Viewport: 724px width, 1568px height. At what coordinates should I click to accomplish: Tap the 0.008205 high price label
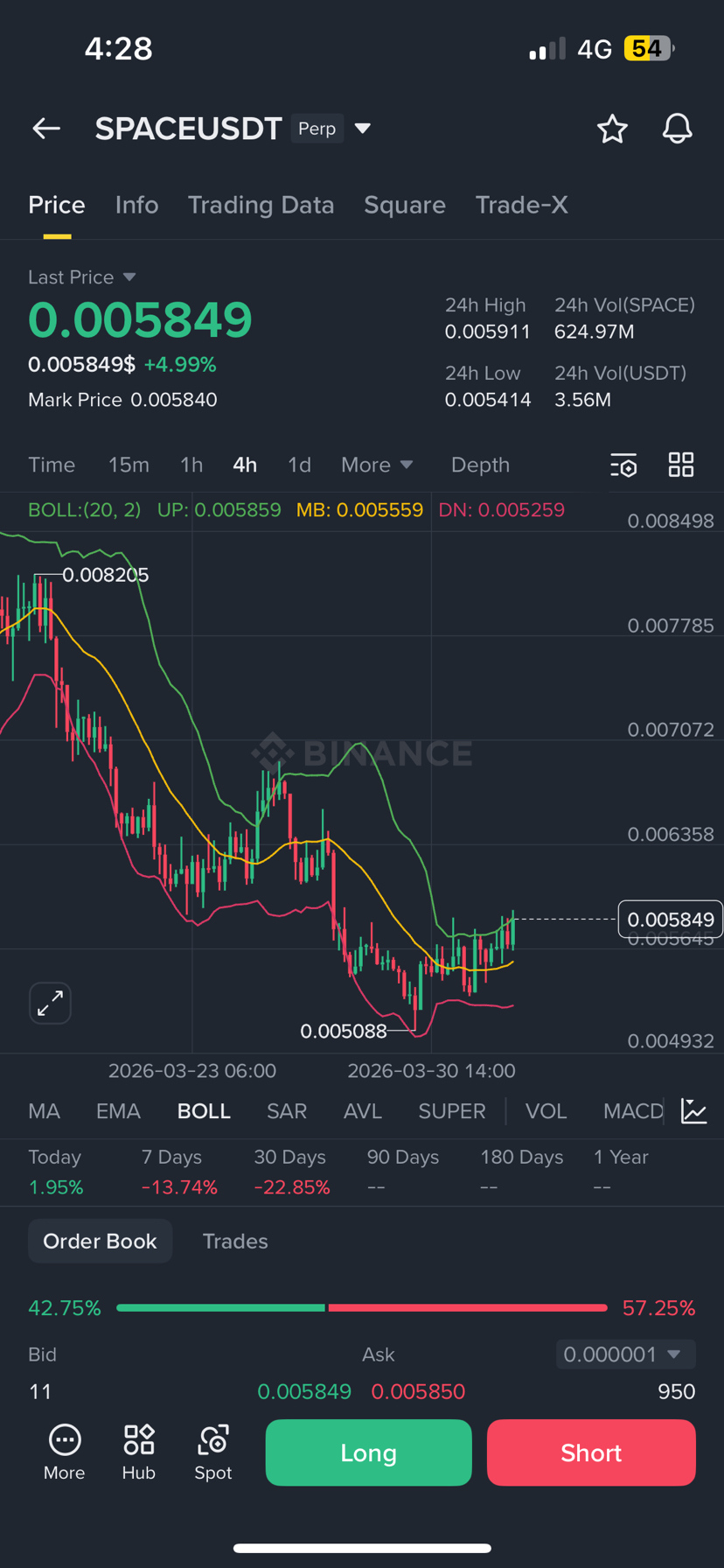(x=106, y=575)
